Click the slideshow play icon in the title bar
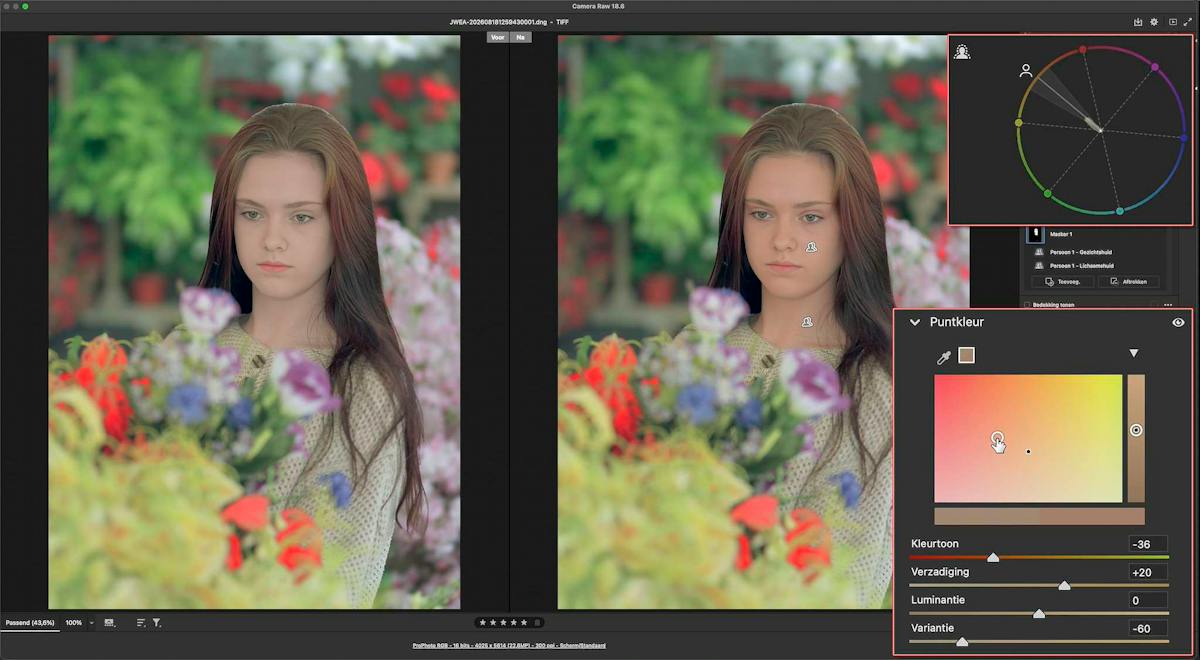This screenshot has height=660, width=1200. tap(1173, 21)
